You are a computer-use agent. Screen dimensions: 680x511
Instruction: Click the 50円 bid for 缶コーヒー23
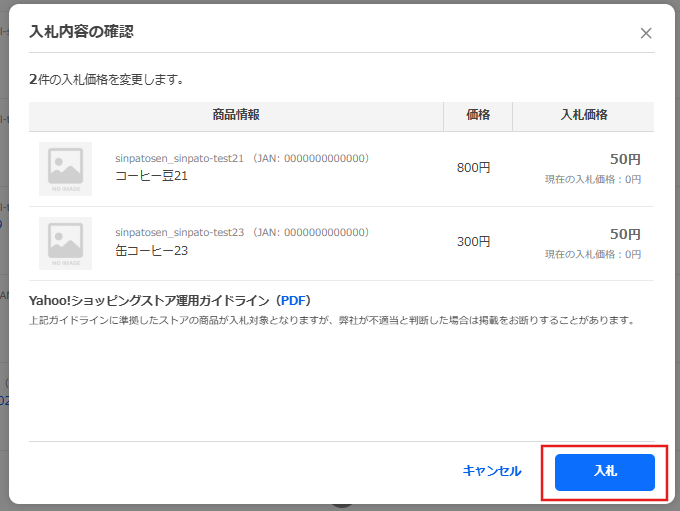(x=625, y=234)
